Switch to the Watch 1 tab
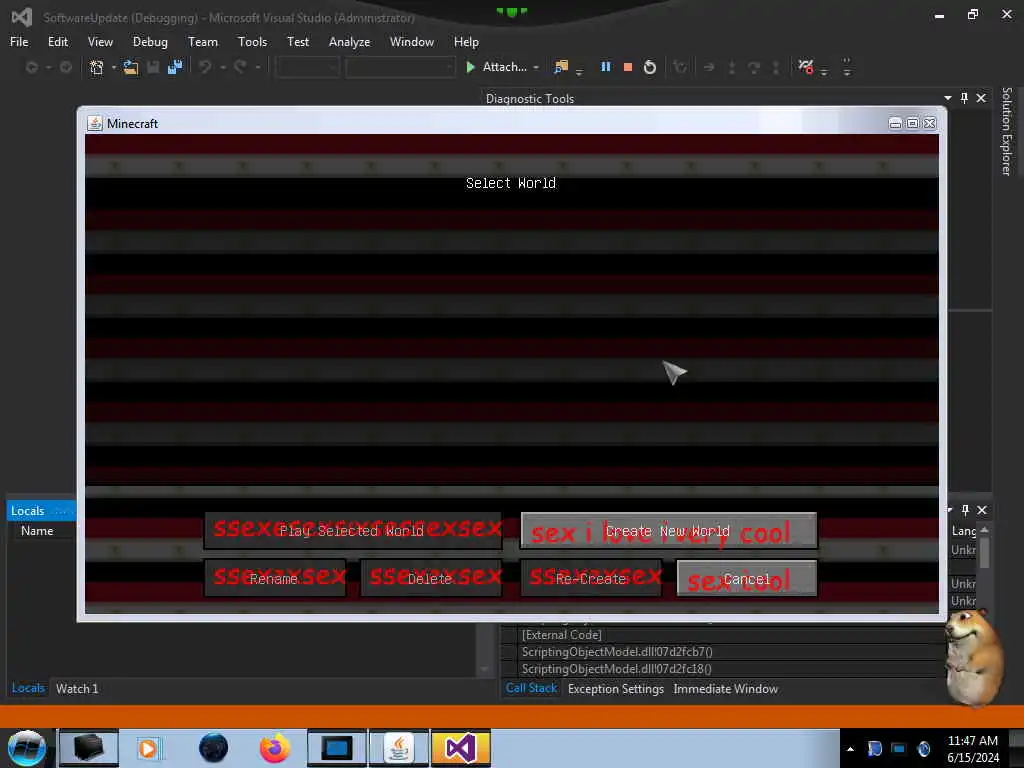The image size is (1024, 768). coord(77,688)
